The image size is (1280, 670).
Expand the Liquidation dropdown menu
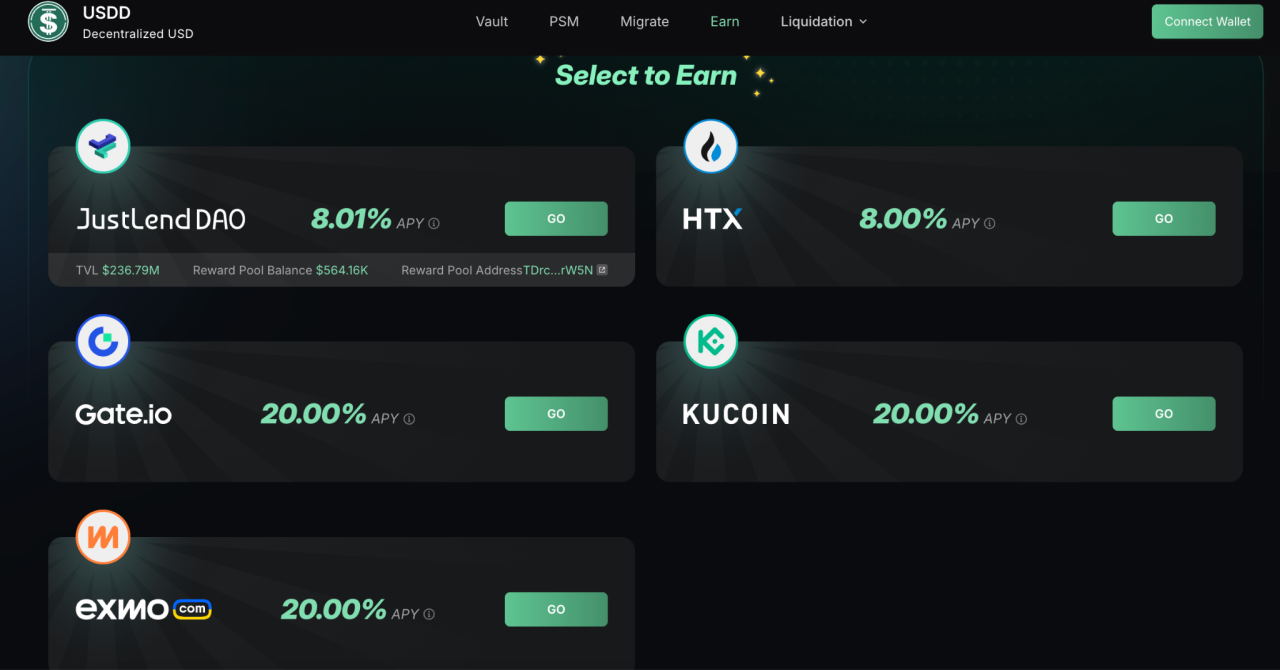(824, 21)
